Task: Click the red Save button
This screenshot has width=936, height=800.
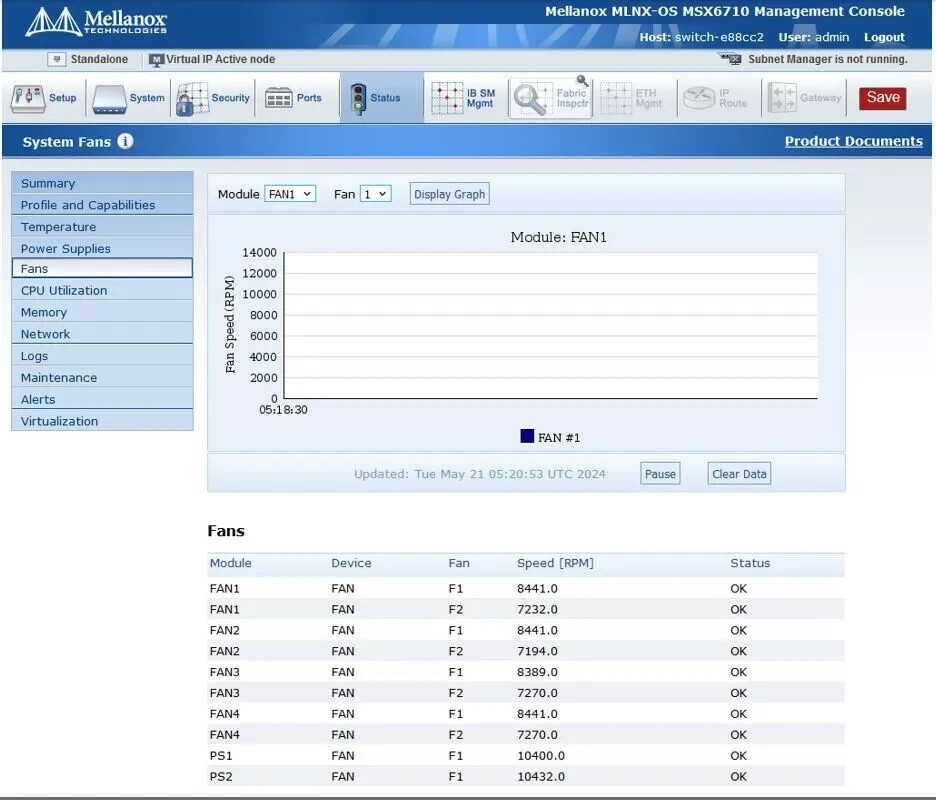Action: [883, 98]
